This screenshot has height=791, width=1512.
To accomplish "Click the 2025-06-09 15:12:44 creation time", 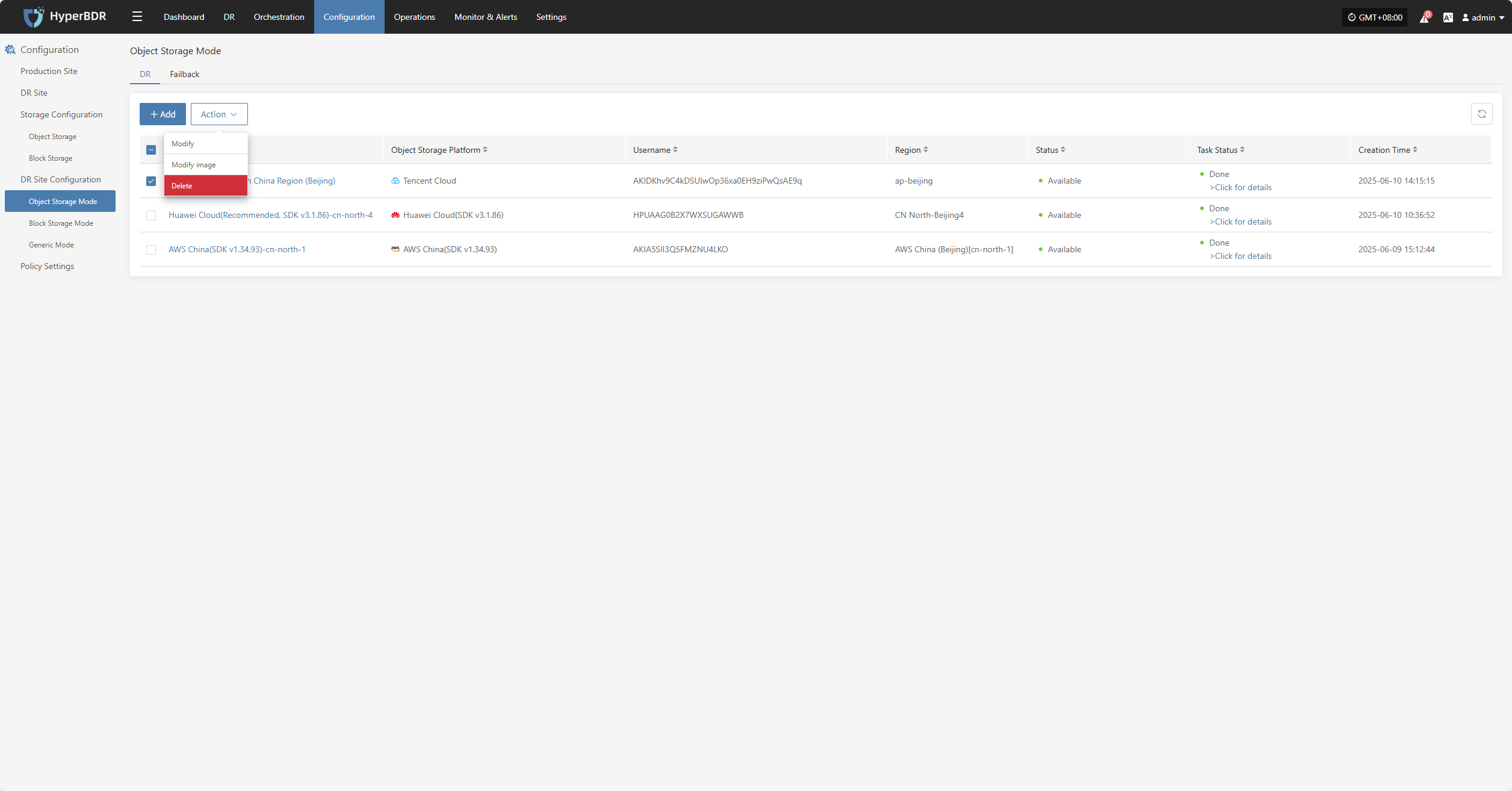I will tap(1396, 249).
